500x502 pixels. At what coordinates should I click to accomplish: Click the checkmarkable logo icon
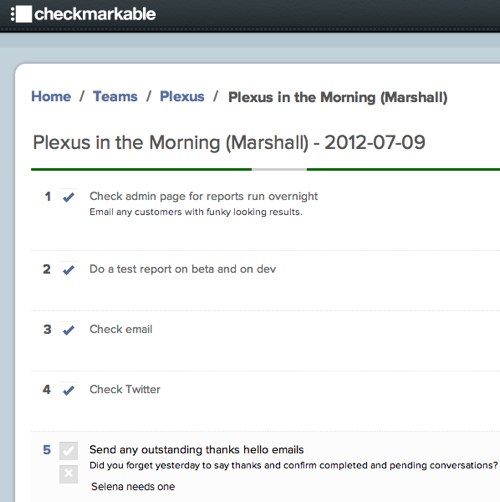pos(21,14)
